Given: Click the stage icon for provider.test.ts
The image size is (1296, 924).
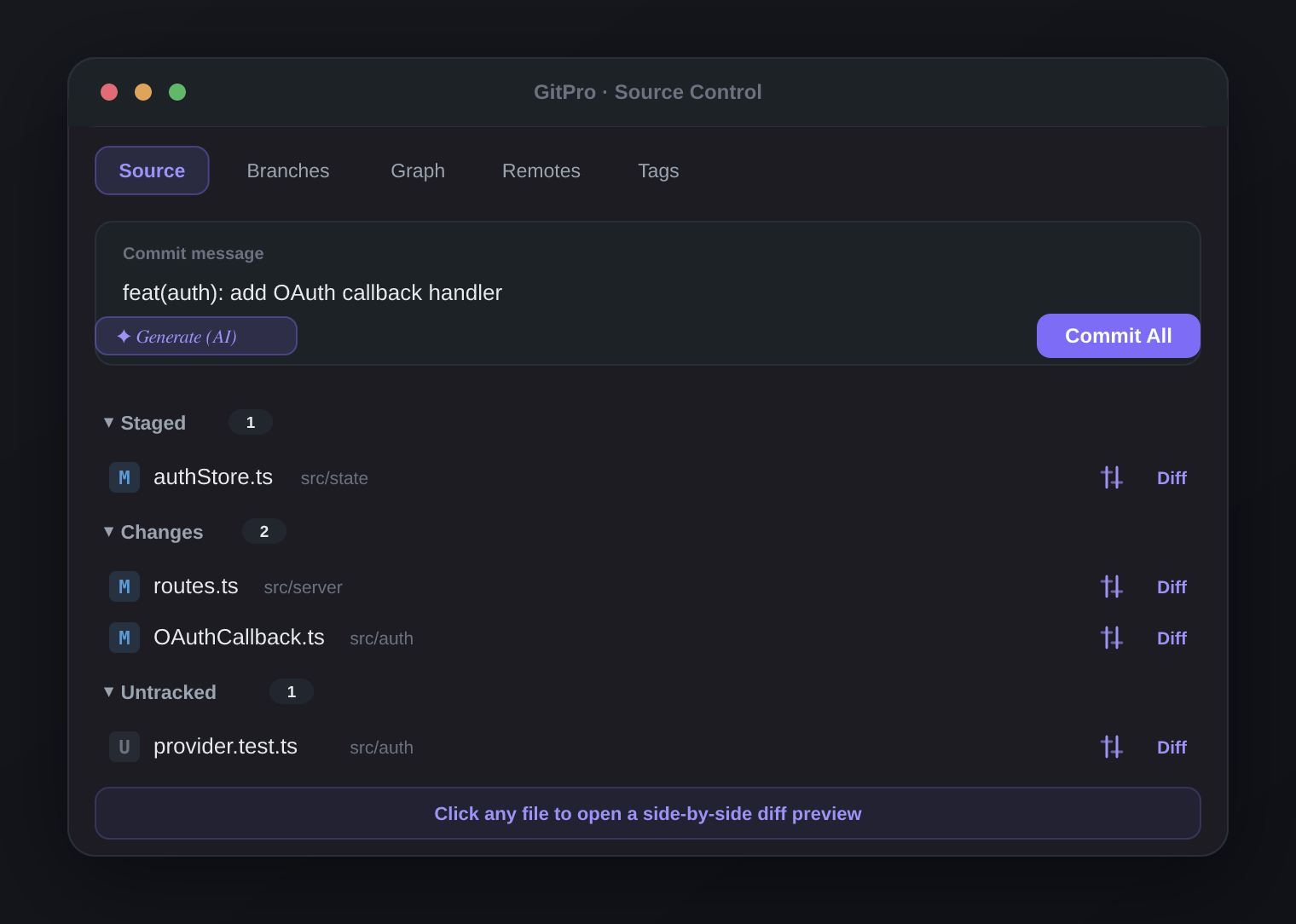Looking at the screenshot, I should [1112, 747].
